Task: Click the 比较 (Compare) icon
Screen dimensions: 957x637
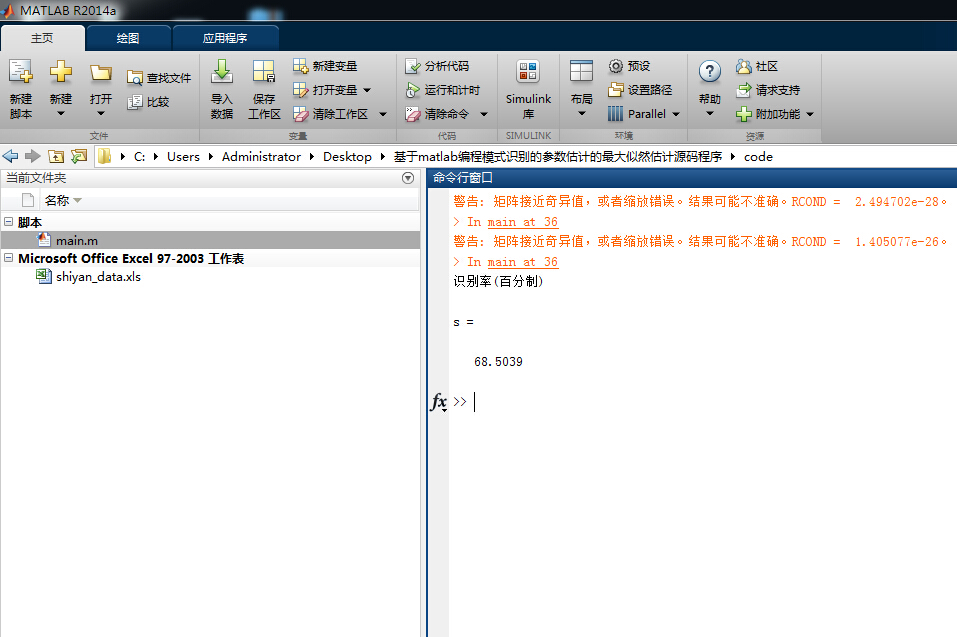Action: tap(134, 102)
